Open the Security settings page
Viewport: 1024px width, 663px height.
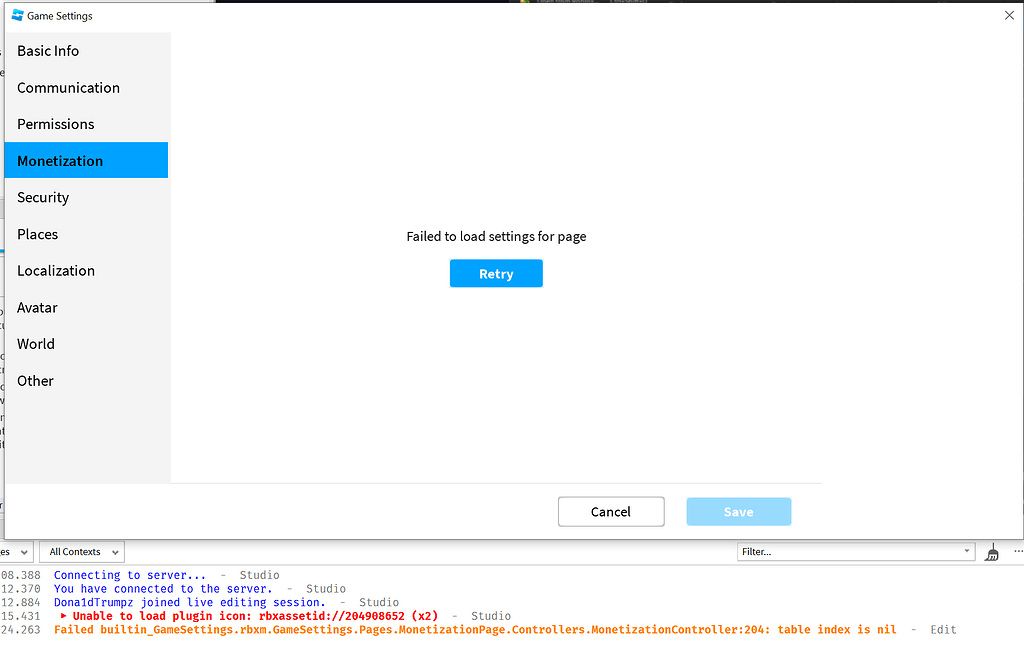click(43, 197)
